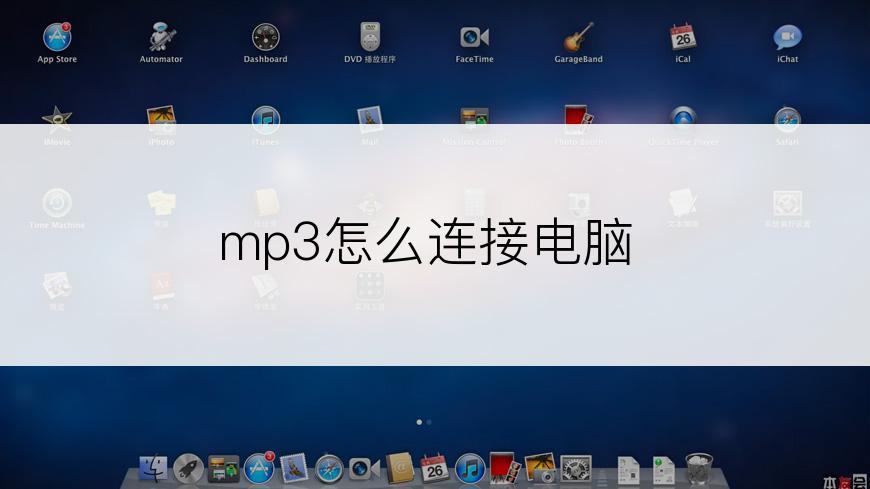Open App Store from the Dock
The height and width of the screenshot is (489, 870).
[259, 467]
